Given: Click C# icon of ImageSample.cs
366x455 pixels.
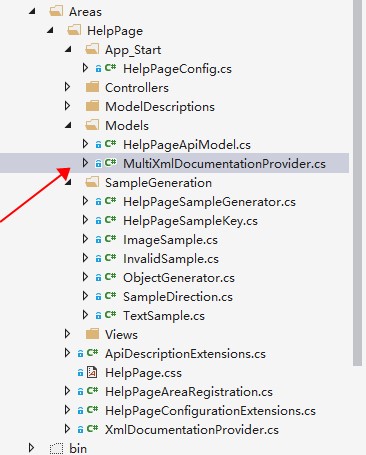Looking at the screenshot, I should click(110, 239).
